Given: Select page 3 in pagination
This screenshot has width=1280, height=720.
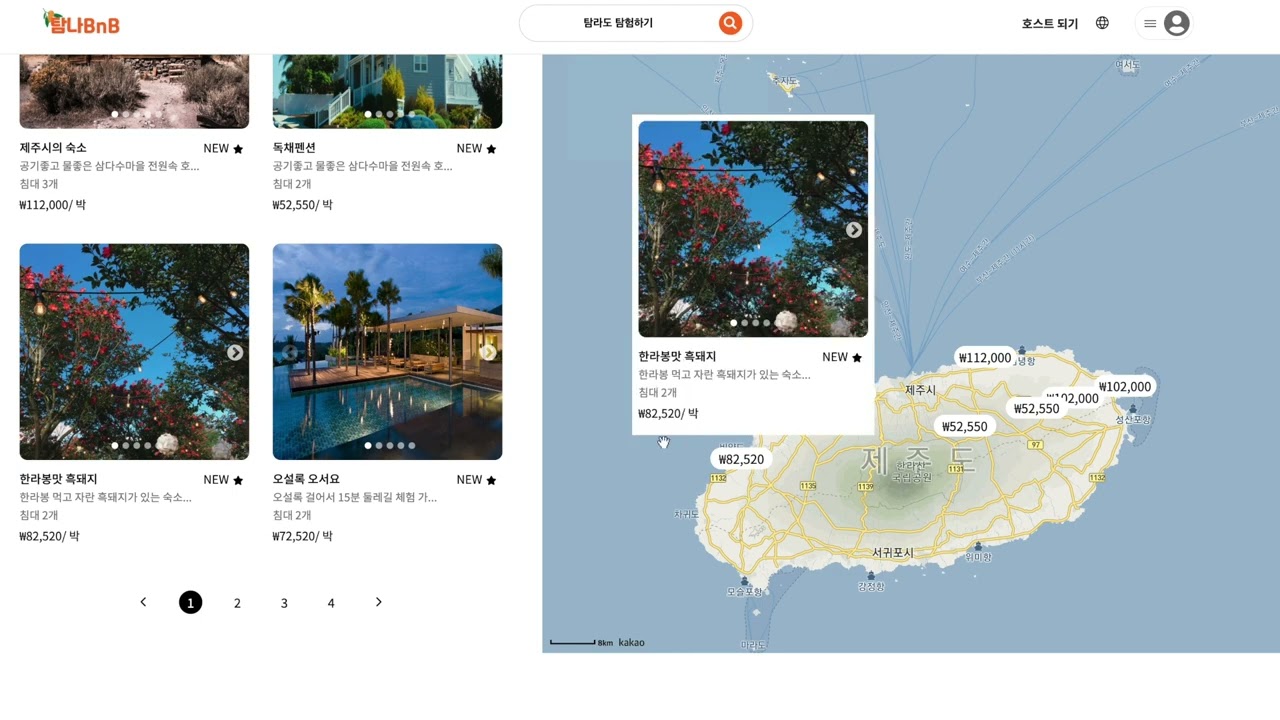Looking at the screenshot, I should pos(284,603).
